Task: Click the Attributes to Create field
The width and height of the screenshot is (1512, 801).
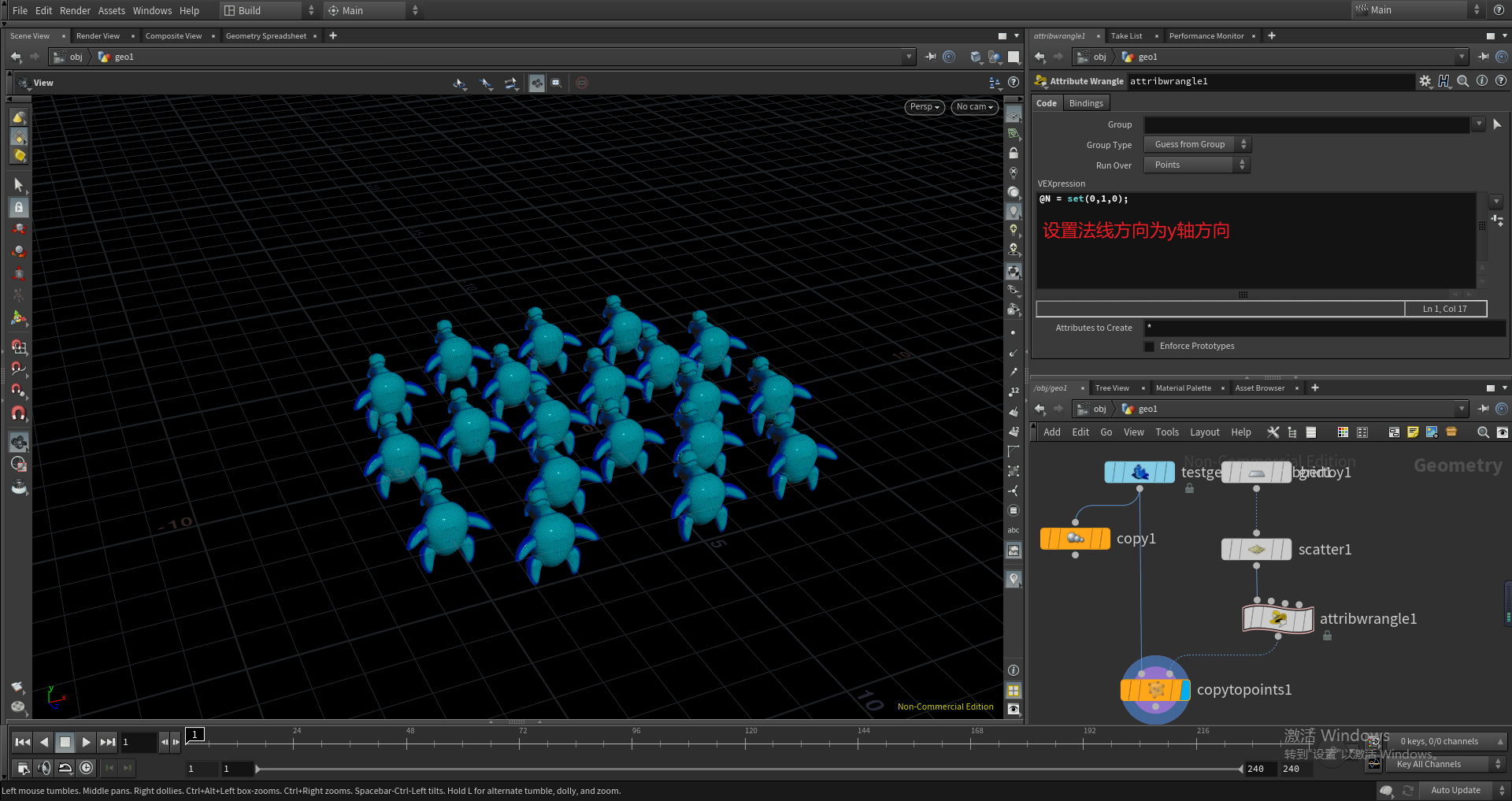Action: 1323,328
